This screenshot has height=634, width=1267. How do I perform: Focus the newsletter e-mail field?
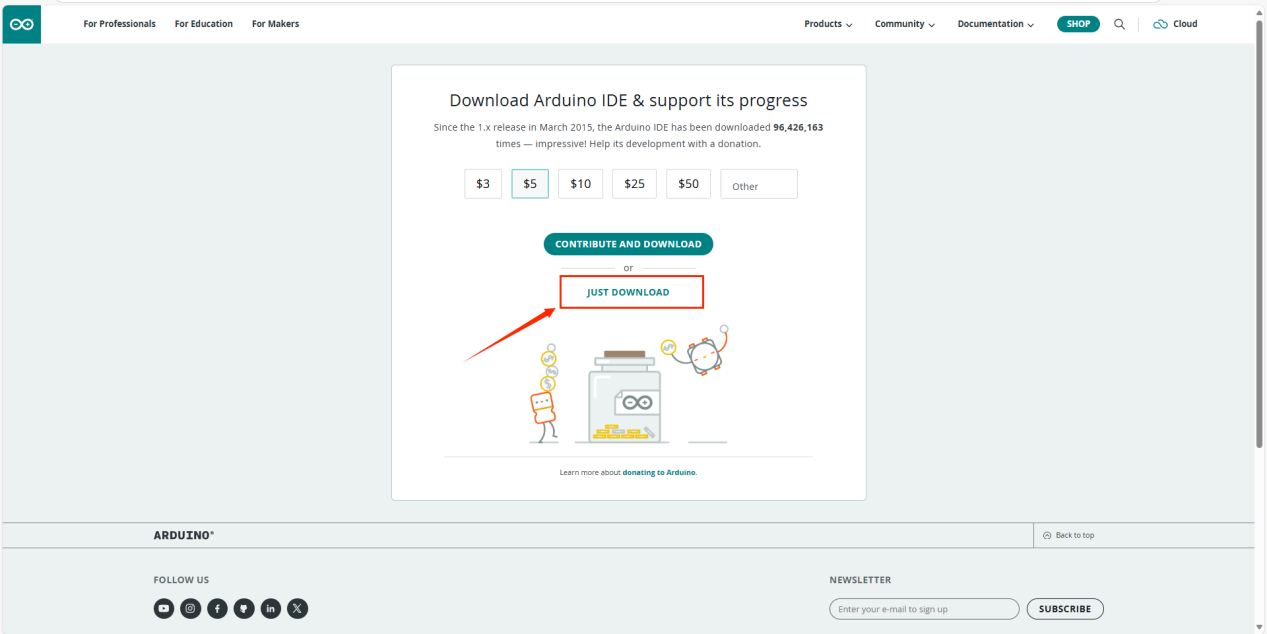924,609
